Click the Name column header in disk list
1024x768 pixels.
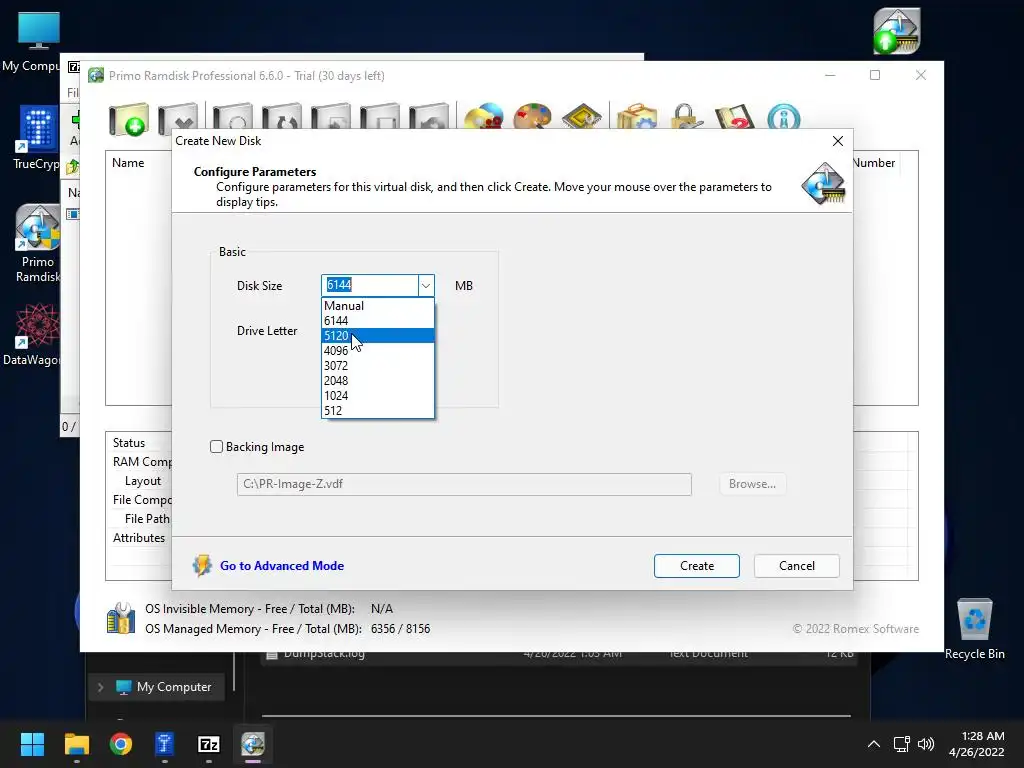[128, 163]
